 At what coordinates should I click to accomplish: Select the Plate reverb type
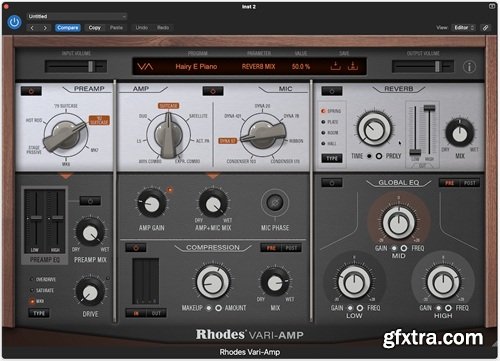330,122
